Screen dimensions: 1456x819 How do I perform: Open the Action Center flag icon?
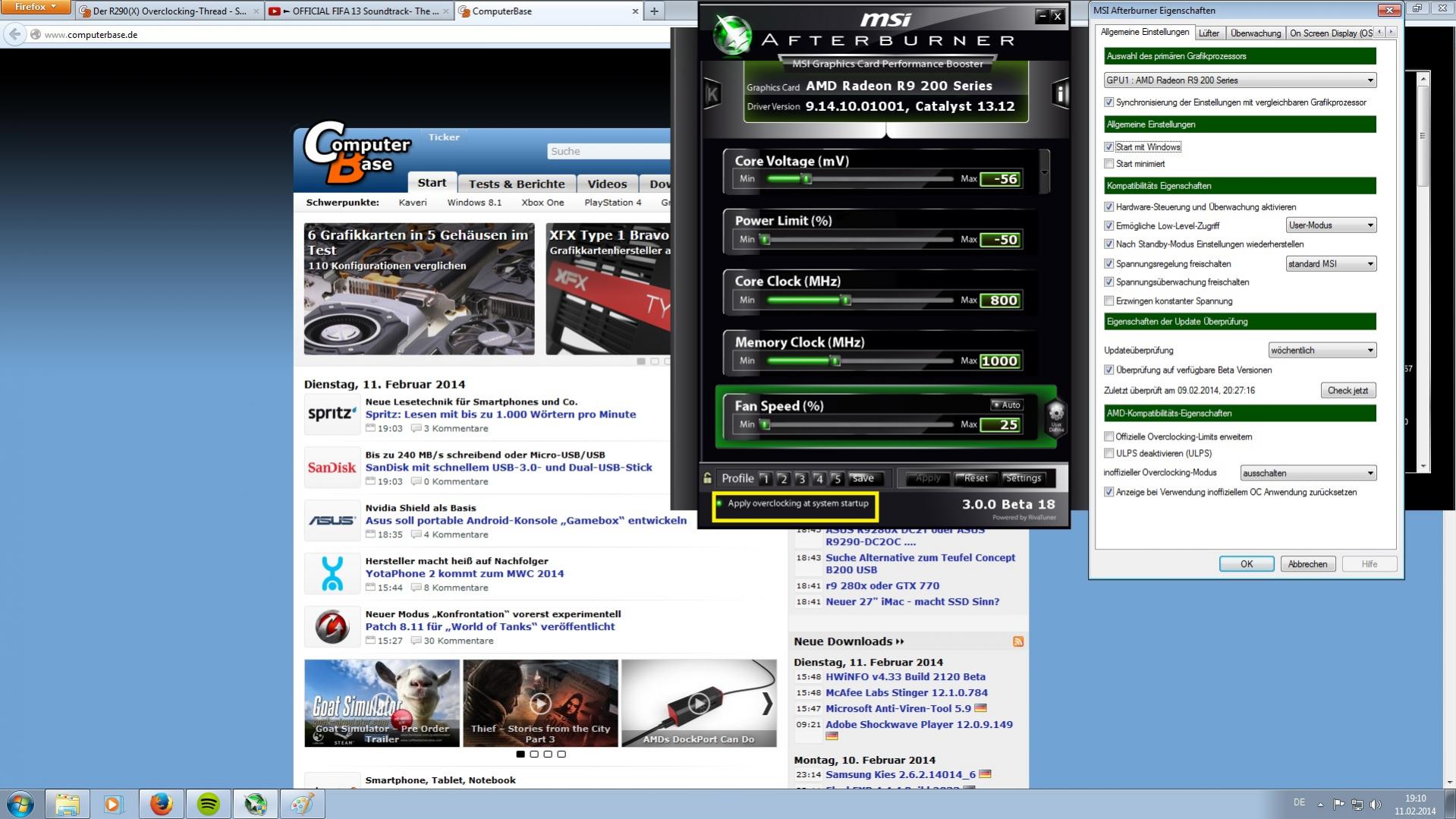click(x=1338, y=804)
